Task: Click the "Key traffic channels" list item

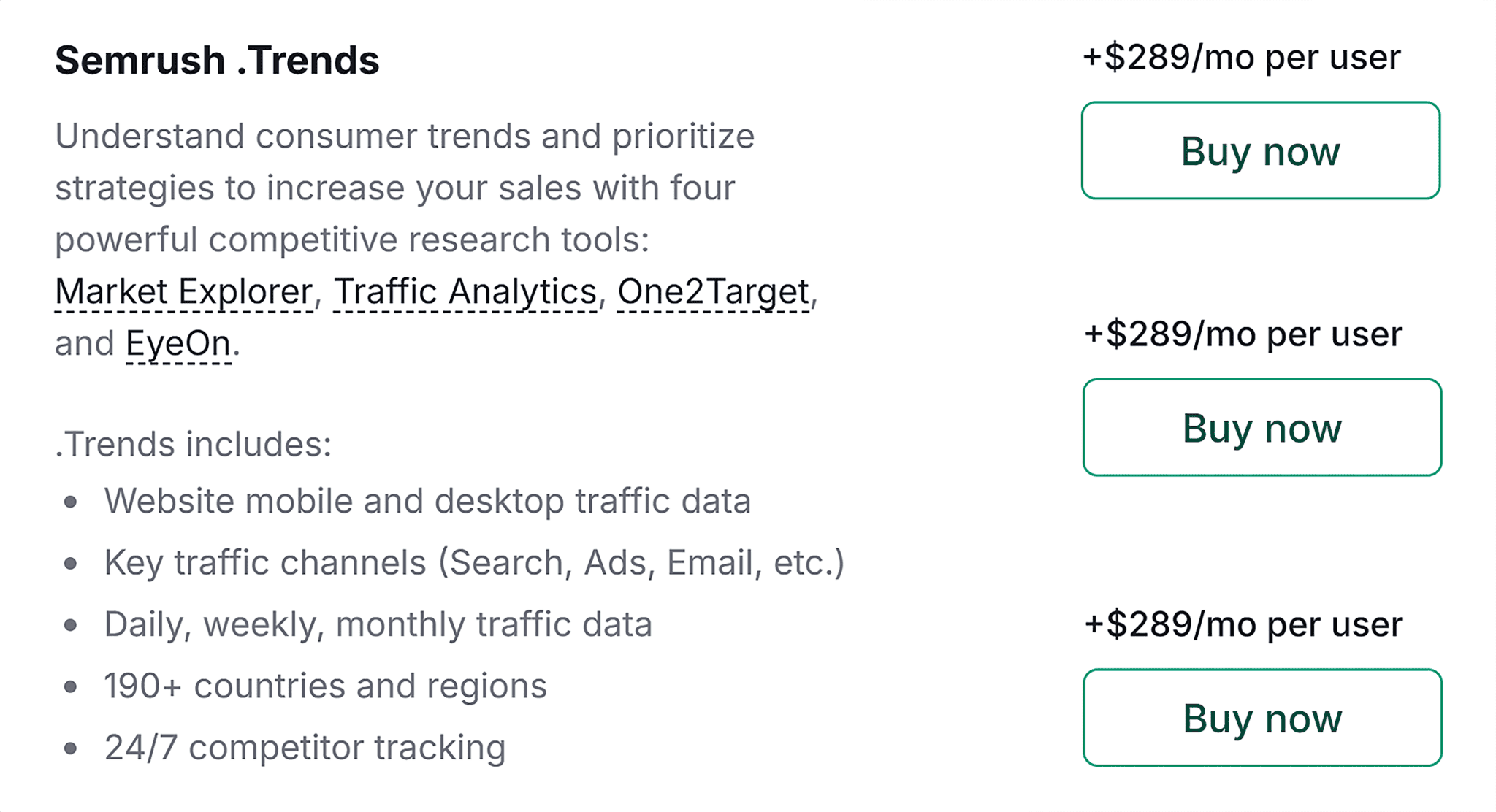Action: 474,562
